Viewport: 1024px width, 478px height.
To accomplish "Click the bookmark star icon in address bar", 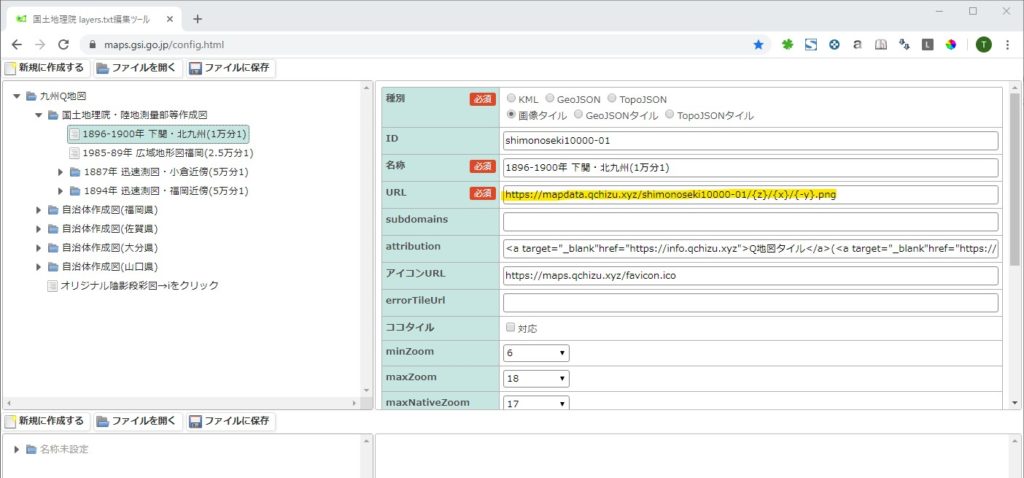I will click(x=758, y=45).
